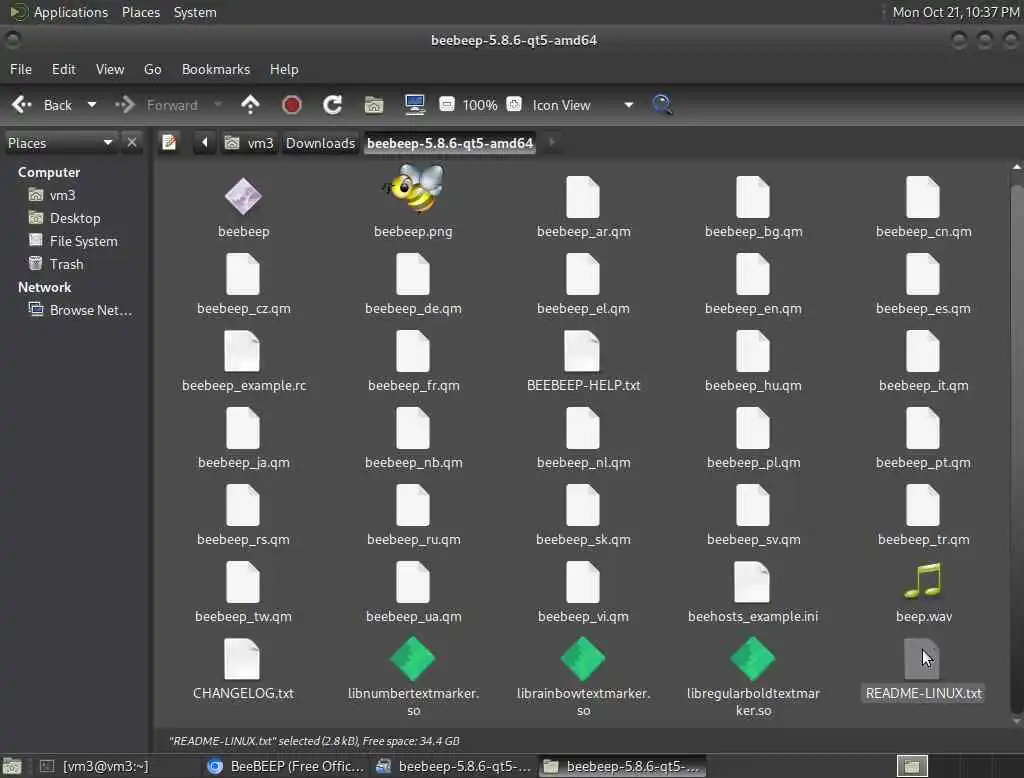Viewport: 1024px width, 778px height.
Task: Select the beebeep_cn.qm translation file
Action: click(x=923, y=197)
